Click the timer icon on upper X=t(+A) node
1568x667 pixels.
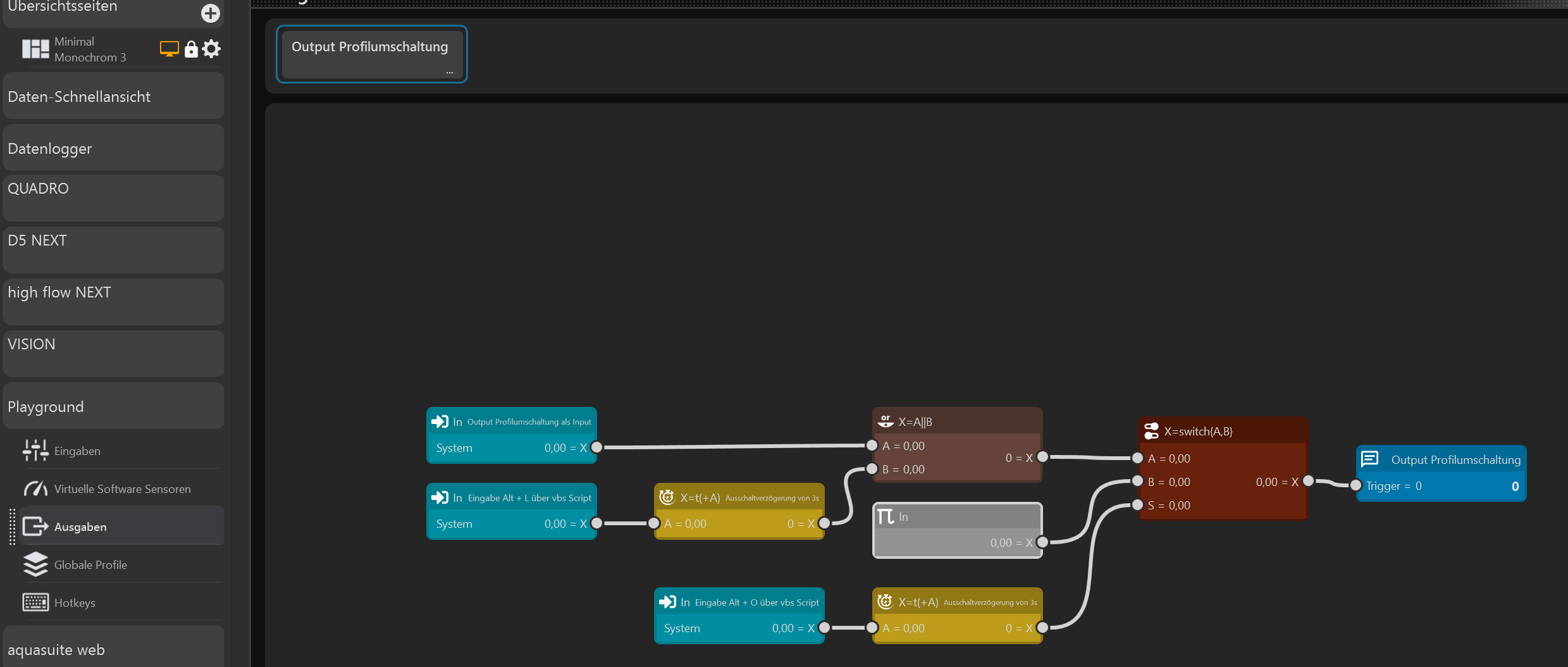click(x=667, y=497)
